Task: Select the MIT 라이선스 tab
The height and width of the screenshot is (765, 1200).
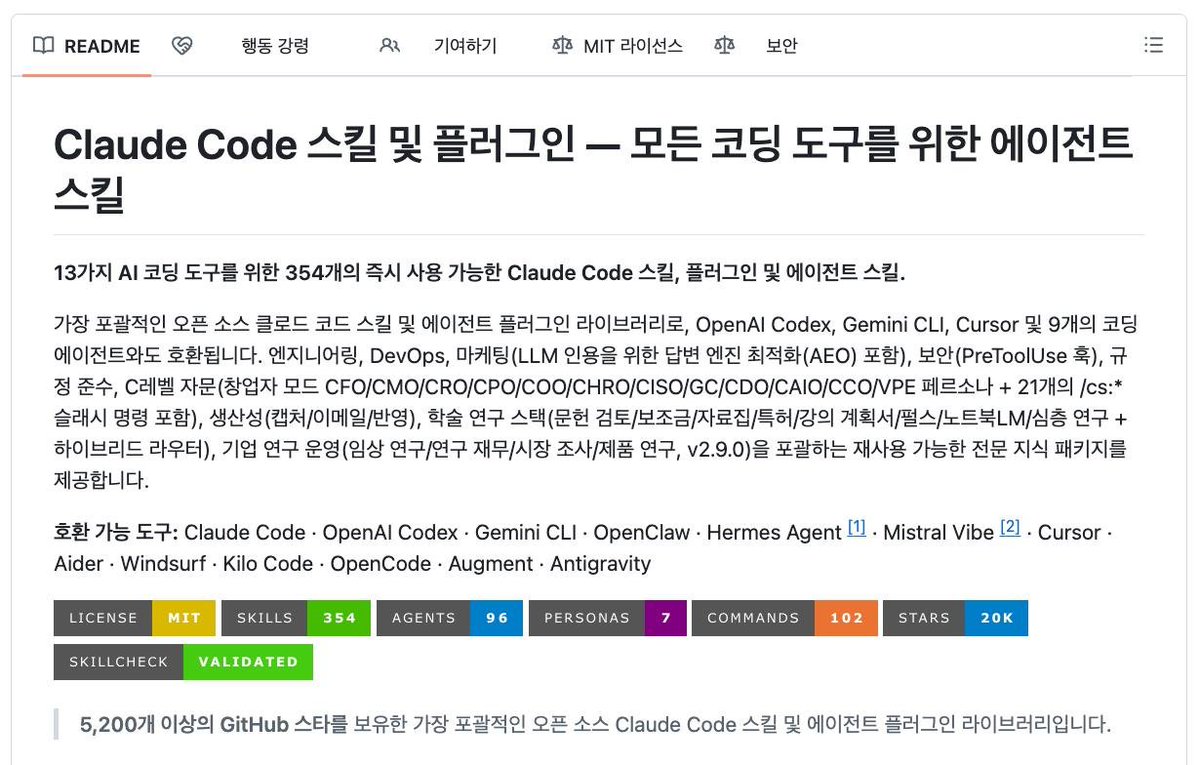Action: point(617,45)
